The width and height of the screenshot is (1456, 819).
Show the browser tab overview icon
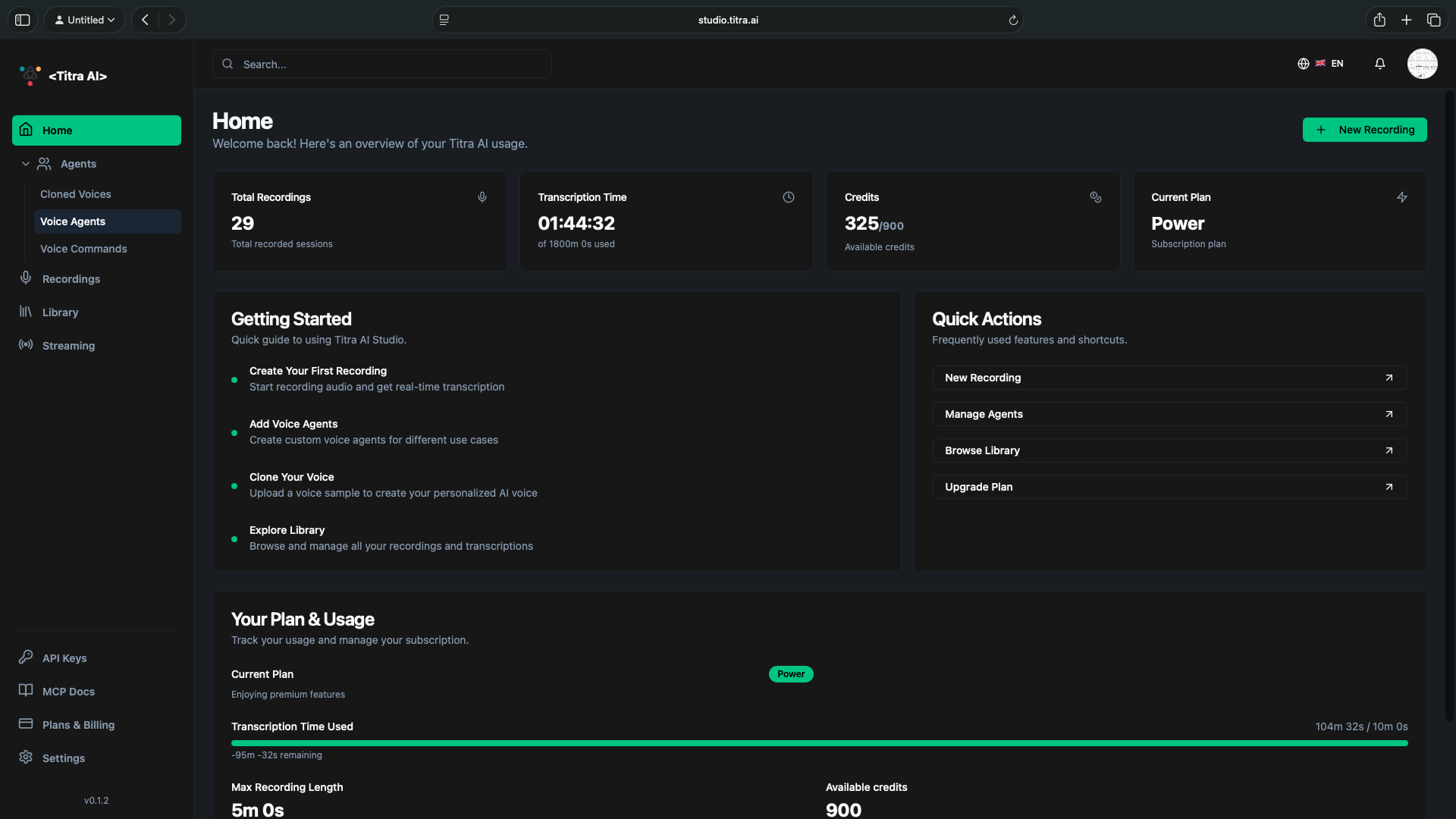pyautogui.click(x=1434, y=20)
